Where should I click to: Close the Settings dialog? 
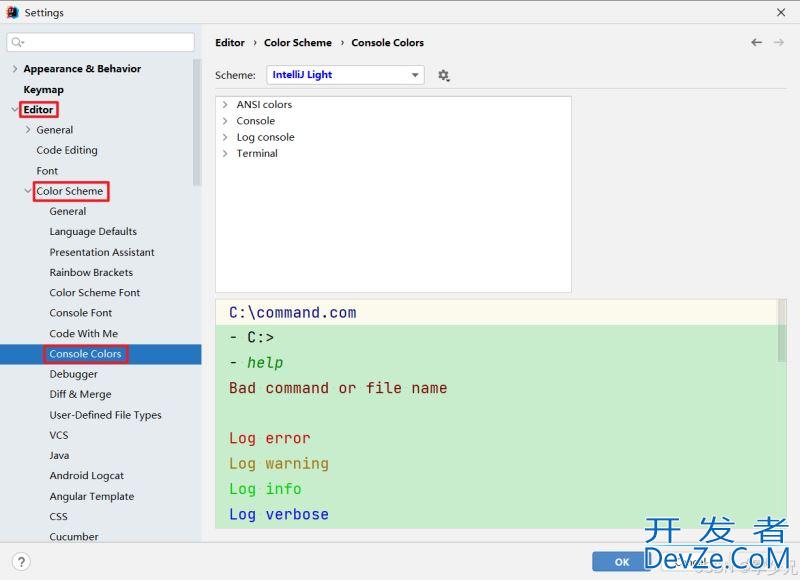(x=781, y=12)
